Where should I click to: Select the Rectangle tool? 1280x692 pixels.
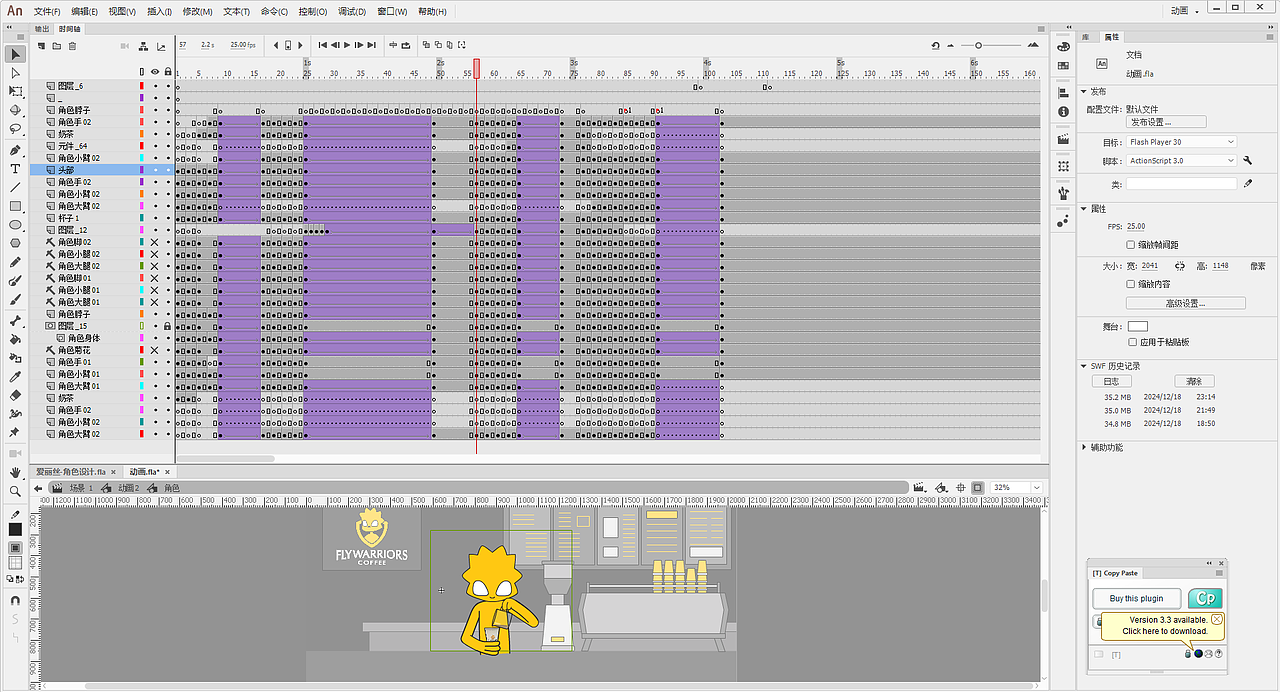[15, 206]
